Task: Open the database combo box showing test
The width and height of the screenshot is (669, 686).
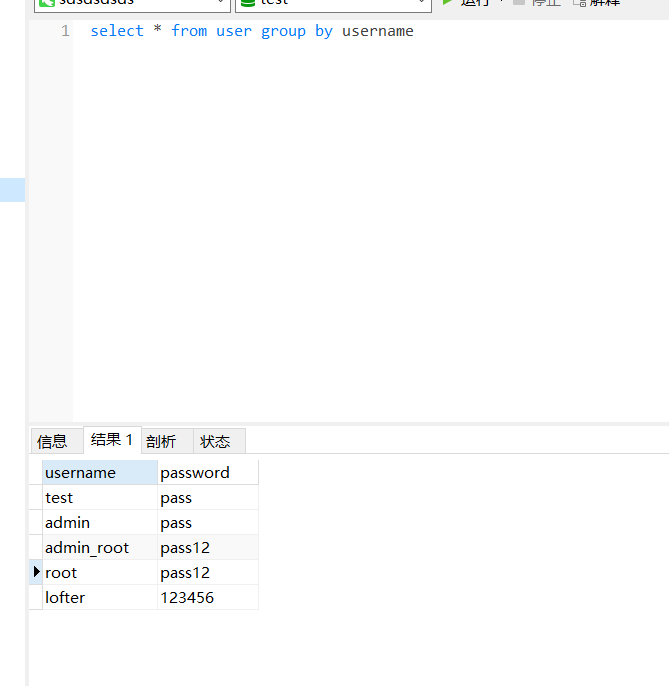Action: pos(333,4)
